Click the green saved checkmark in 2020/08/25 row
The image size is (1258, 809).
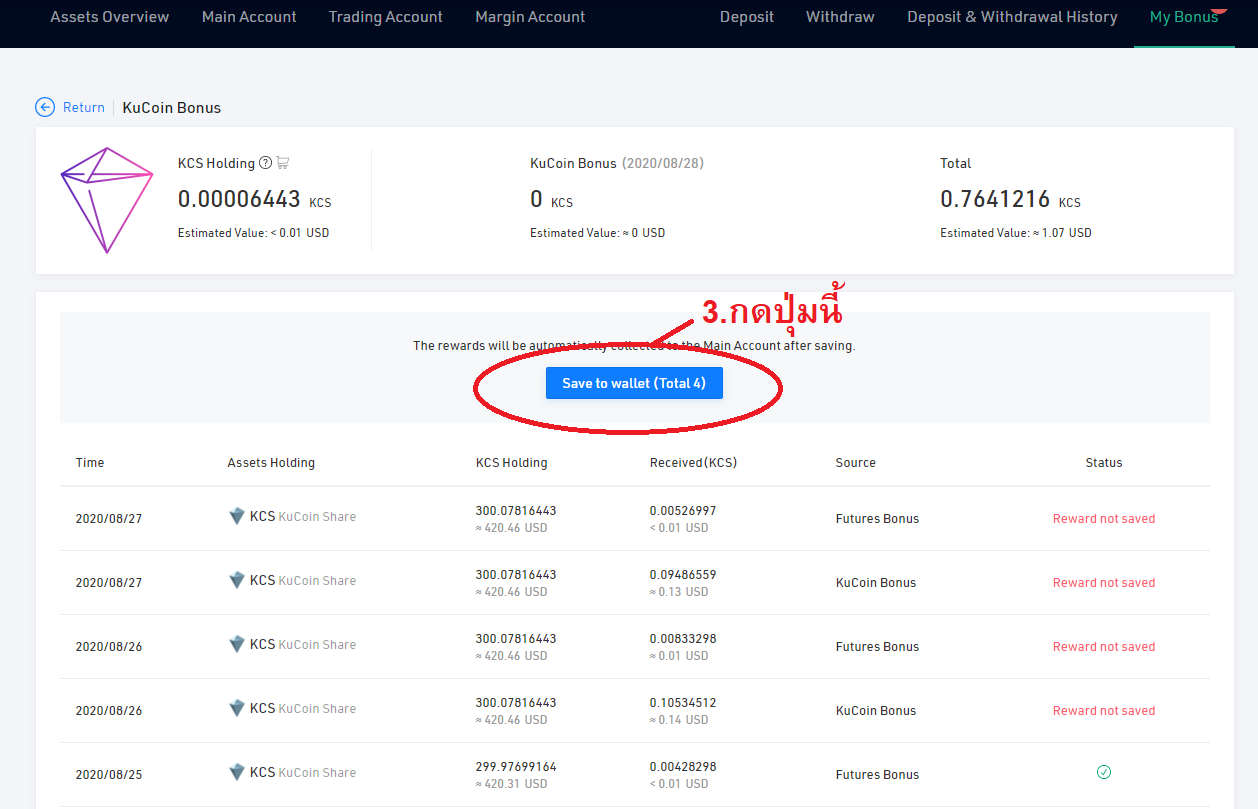click(1104, 772)
